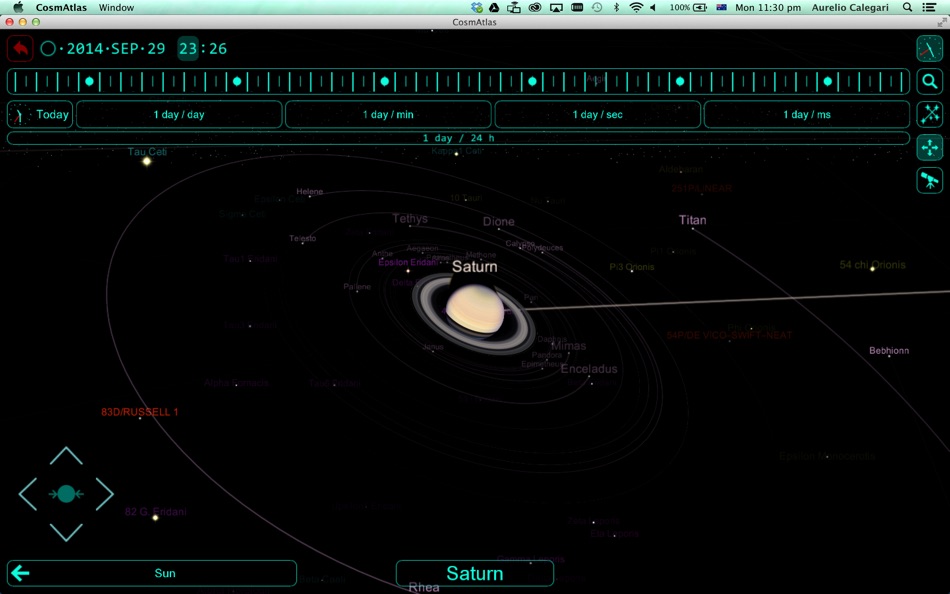Click the volume speaker icon
This screenshot has width=950, height=594.
(653, 7)
